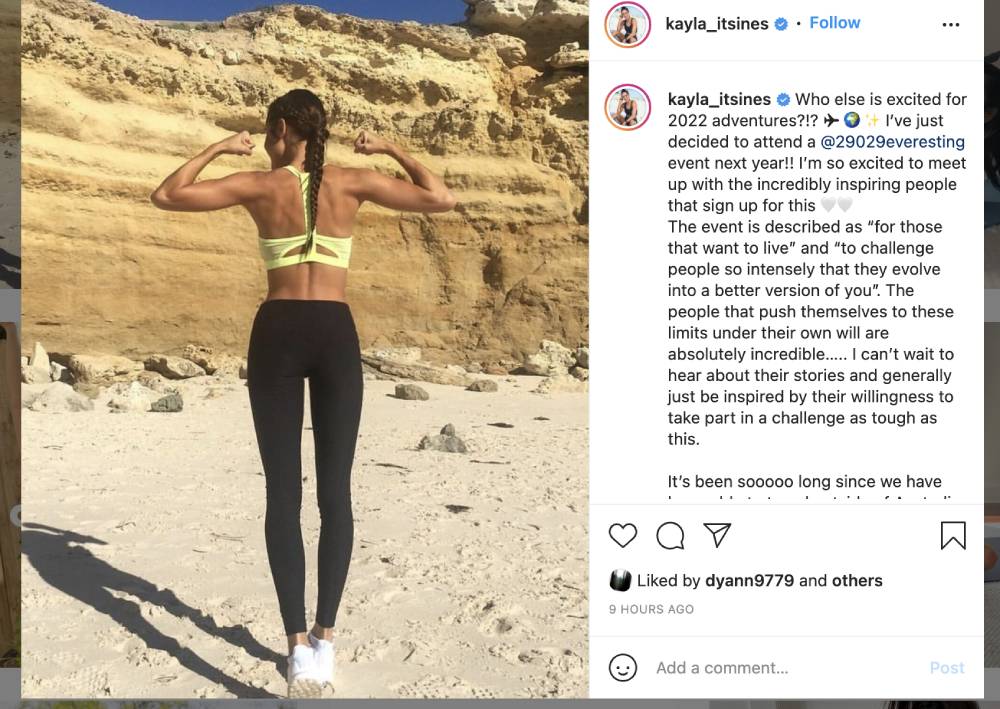Open the three-dot more options menu
This screenshot has height=709, width=1000.
(950, 24)
